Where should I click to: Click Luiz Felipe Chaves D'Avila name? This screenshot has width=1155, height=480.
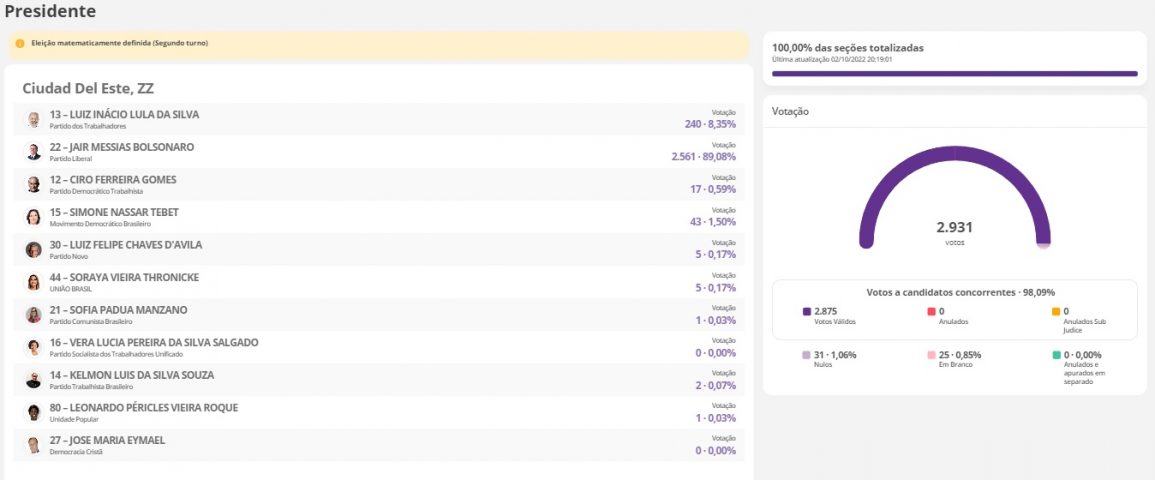pos(125,245)
